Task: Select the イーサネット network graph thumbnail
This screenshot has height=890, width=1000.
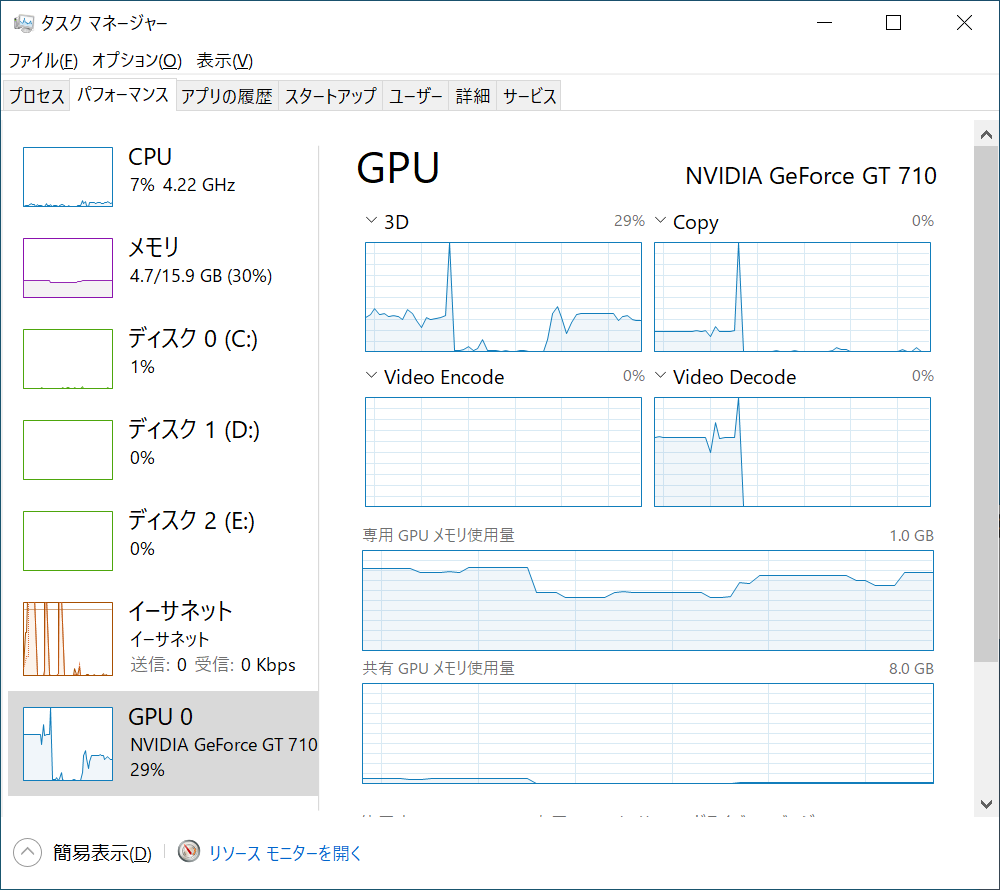Action: click(68, 639)
